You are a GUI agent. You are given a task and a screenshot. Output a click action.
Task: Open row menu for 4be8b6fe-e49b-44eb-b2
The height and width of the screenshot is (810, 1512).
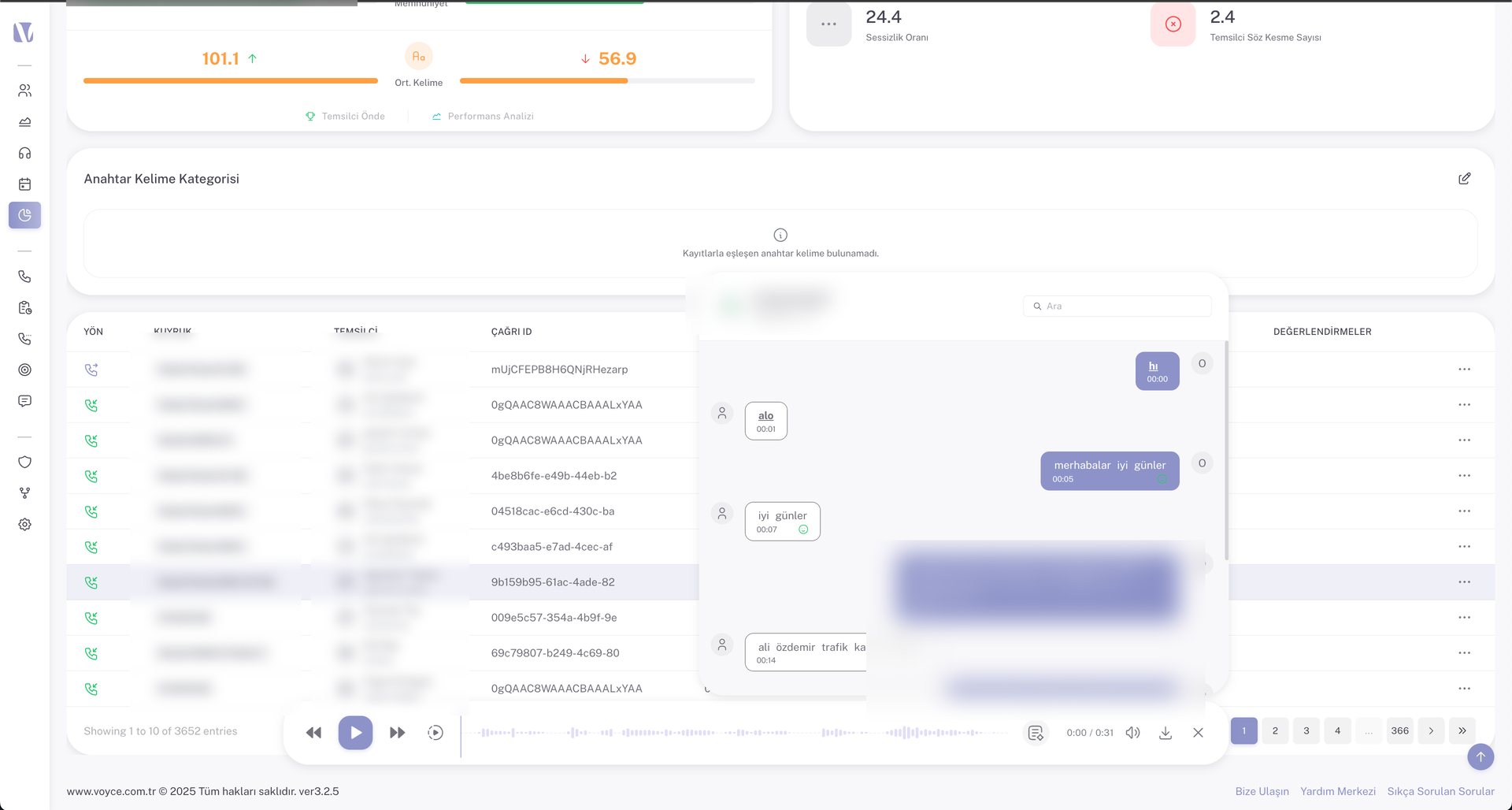tap(1464, 476)
